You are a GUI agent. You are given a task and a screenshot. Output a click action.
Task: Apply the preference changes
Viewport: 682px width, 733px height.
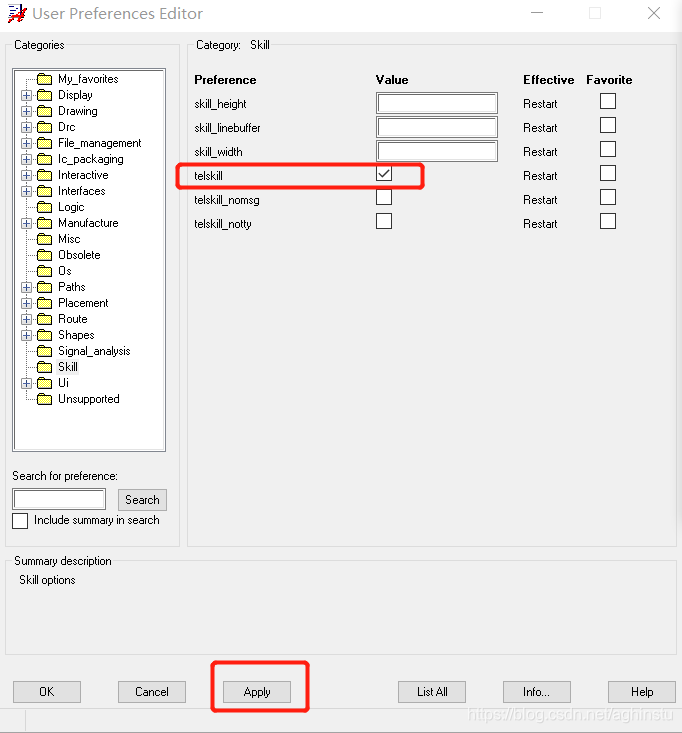tap(257, 692)
